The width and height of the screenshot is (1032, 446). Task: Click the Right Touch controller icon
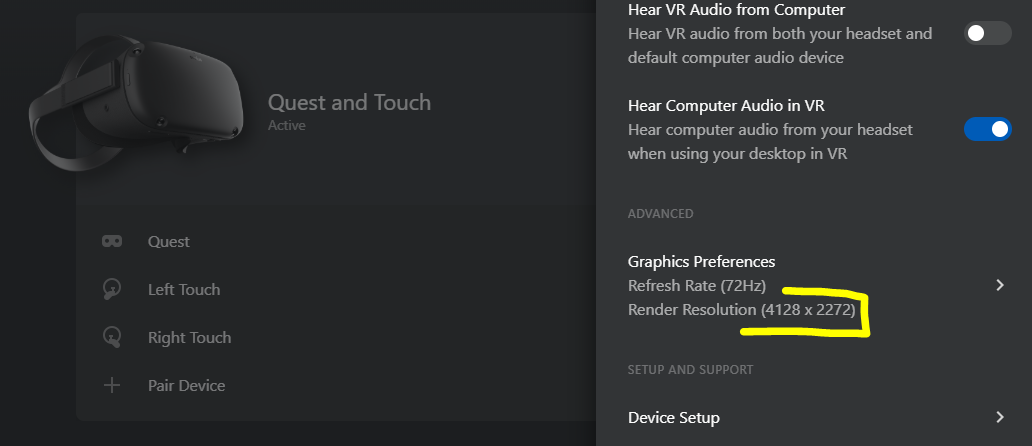click(112, 337)
